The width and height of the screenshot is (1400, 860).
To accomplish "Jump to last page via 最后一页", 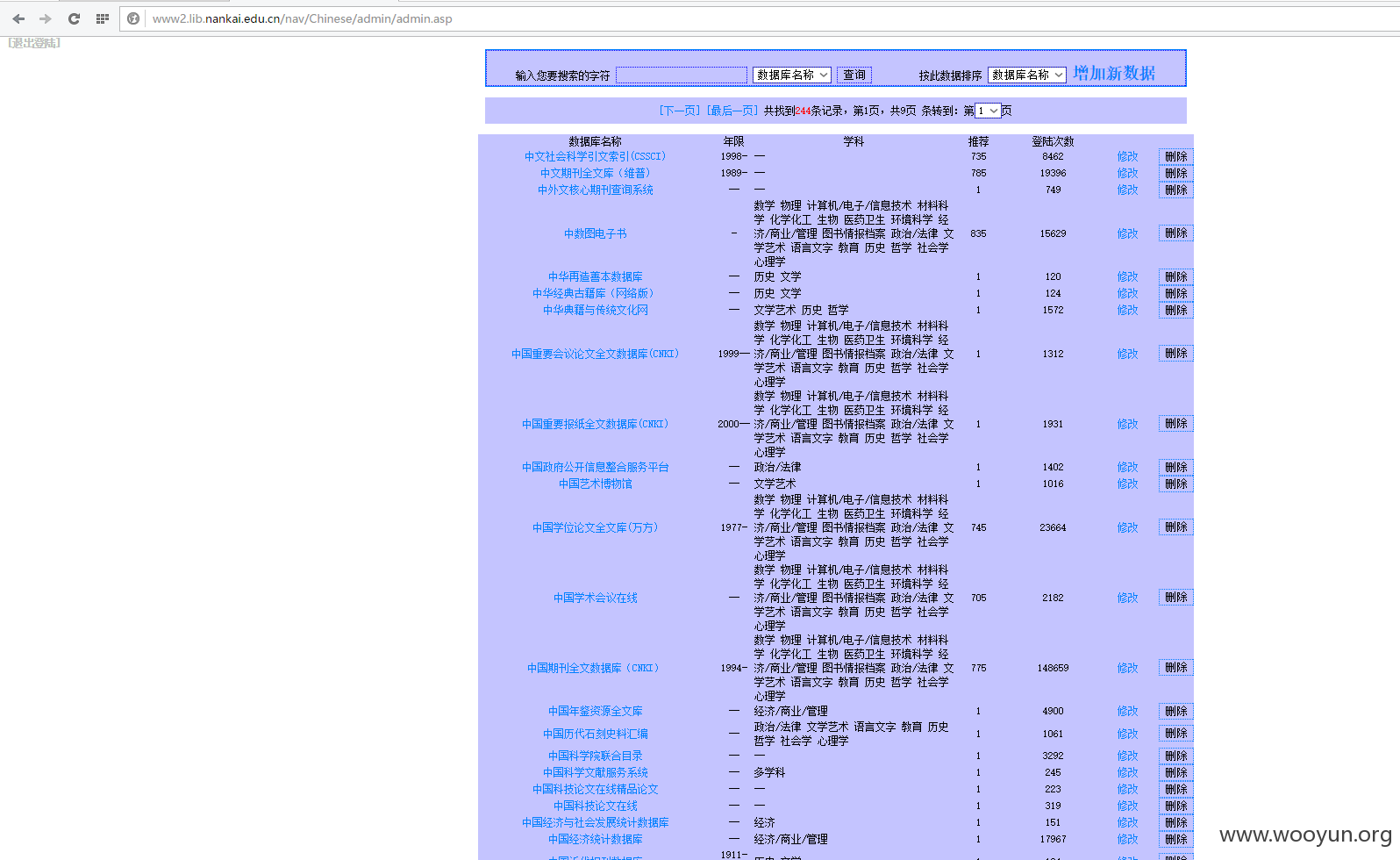I will point(732,111).
